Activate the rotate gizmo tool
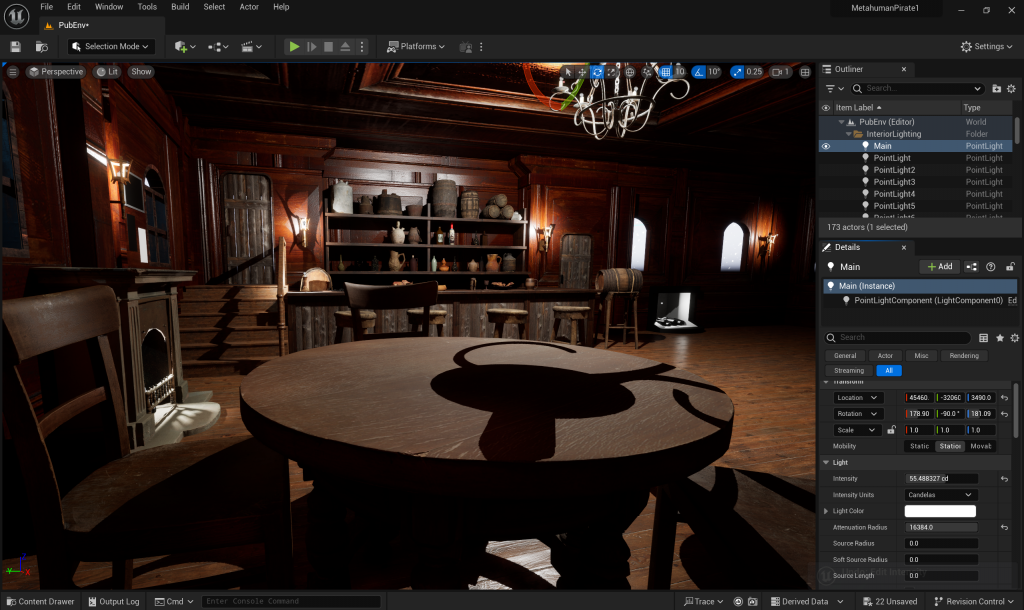 [597, 72]
